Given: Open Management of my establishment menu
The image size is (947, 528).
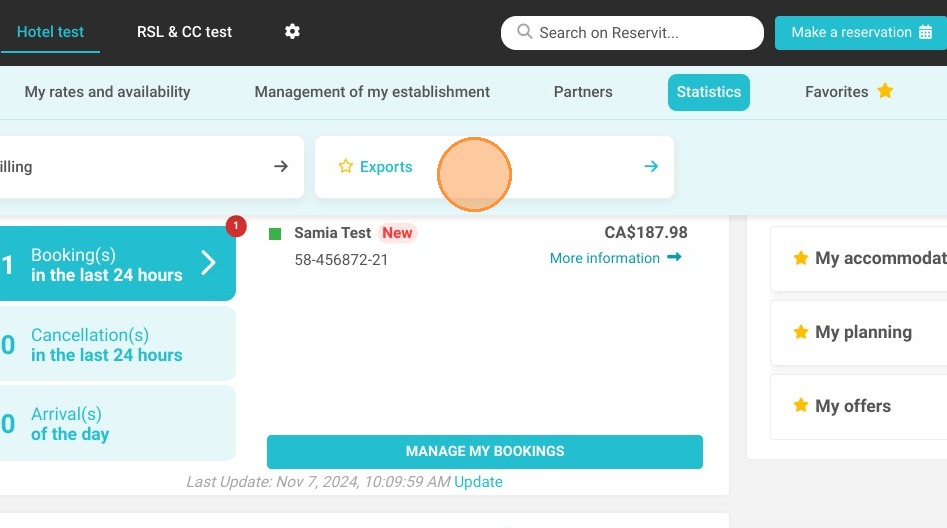Looking at the screenshot, I should tap(372, 92).
